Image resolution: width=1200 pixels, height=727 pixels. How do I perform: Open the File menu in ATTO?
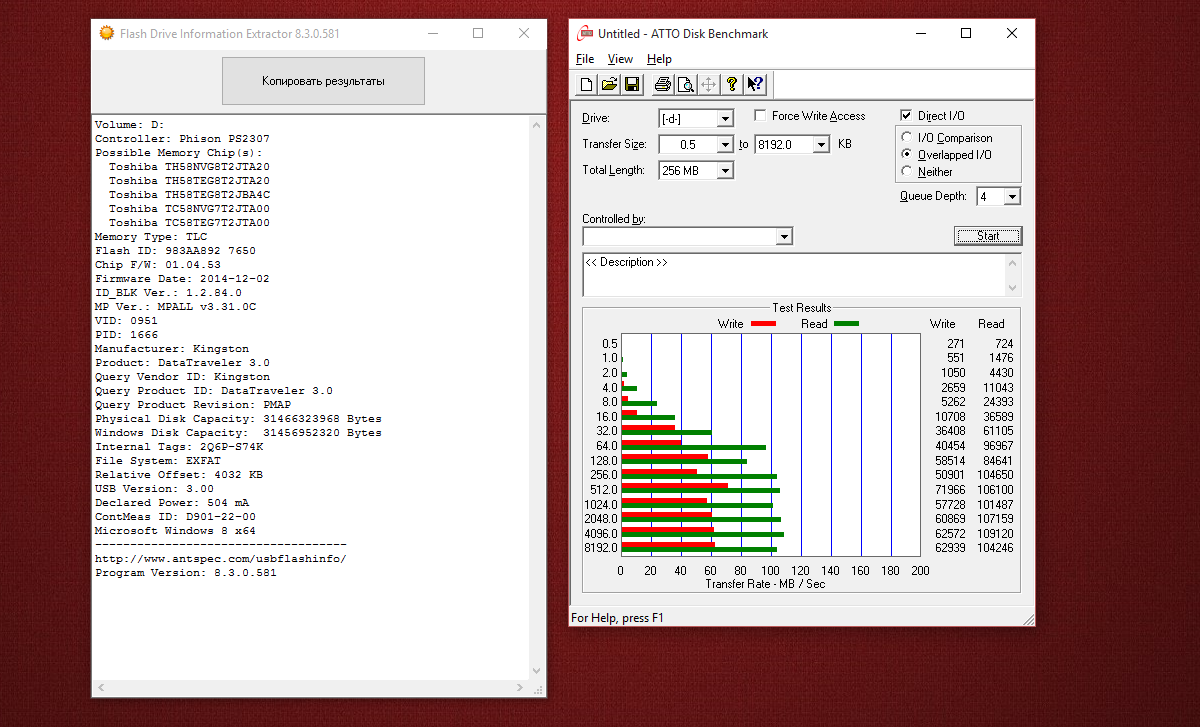(x=585, y=59)
